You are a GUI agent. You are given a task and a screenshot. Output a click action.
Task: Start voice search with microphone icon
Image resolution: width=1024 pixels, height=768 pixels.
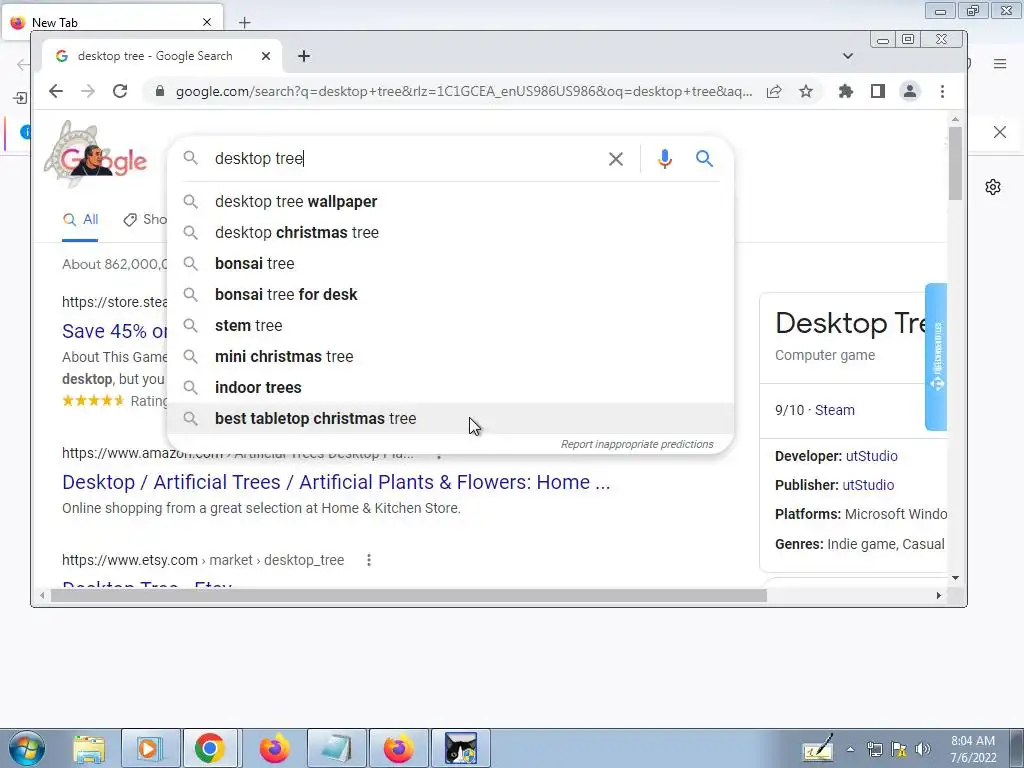pyautogui.click(x=665, y=159)
